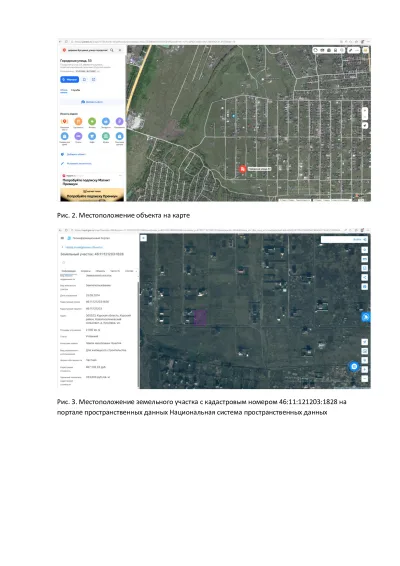Click the my-location arrow on the Yandex map

[x=365, y=125]
